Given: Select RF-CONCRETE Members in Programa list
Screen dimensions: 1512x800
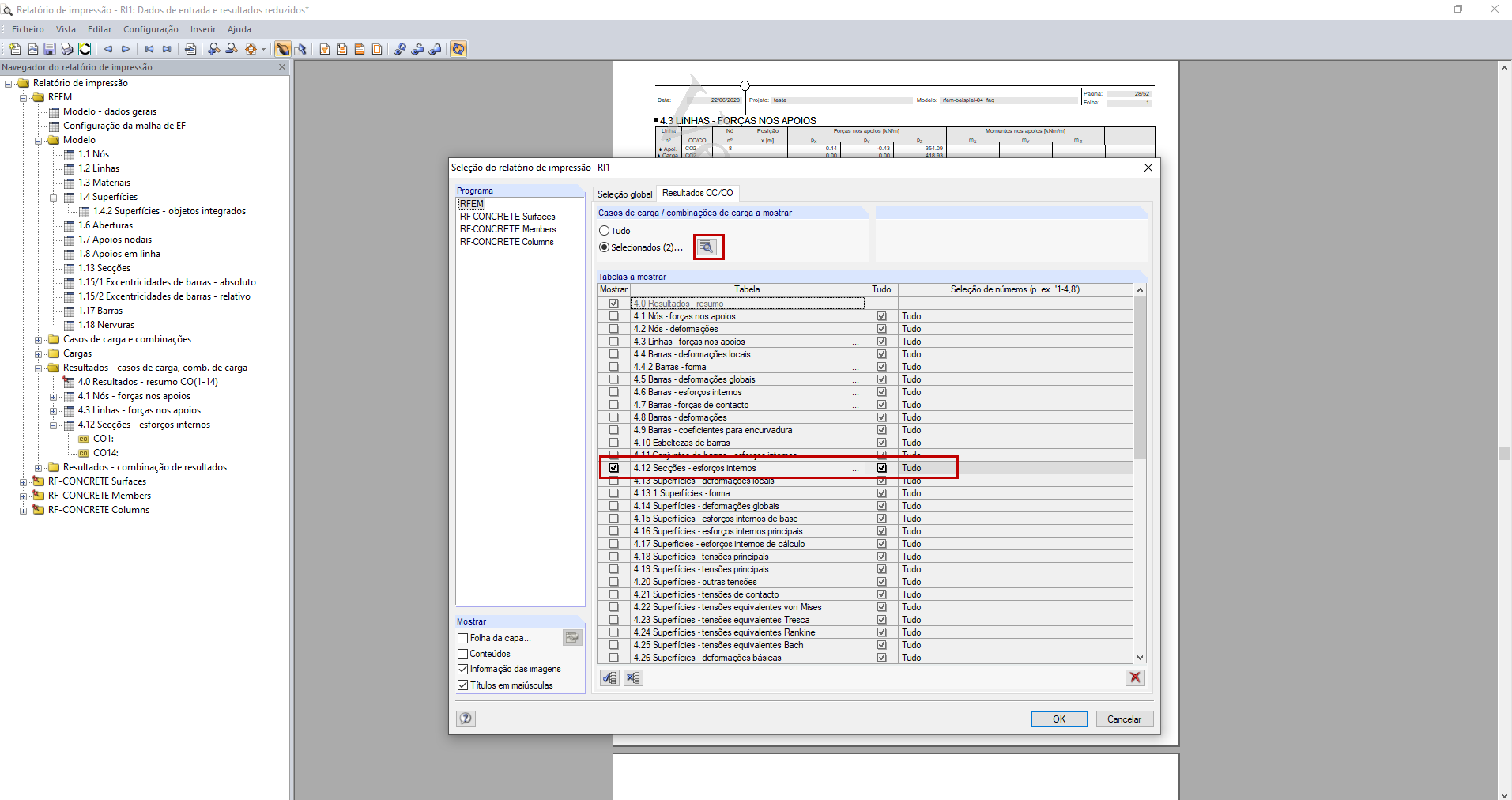Looking at the screenshot, I should coord(508,229).
